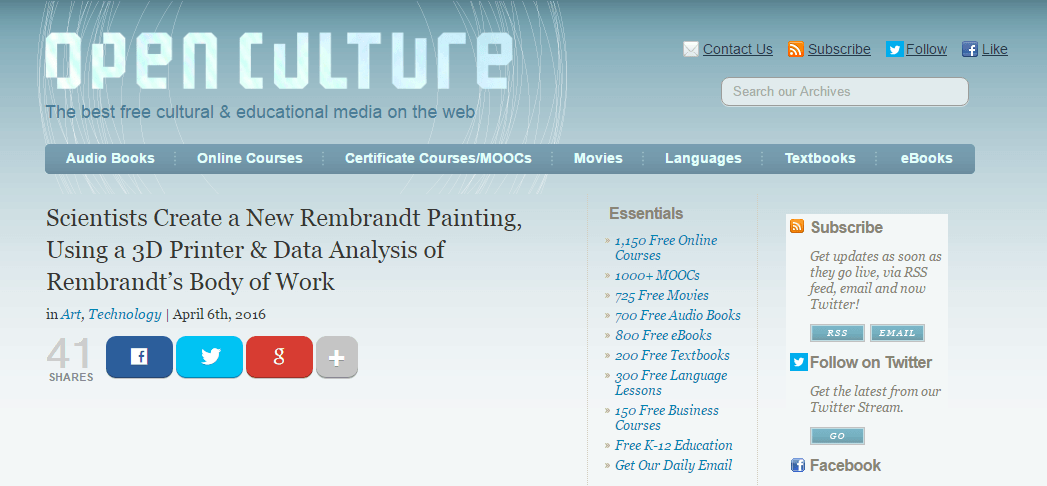Viewport: 1047px width, 486px height.
Task: Click the Essentials heading
Action: (646, 214)
